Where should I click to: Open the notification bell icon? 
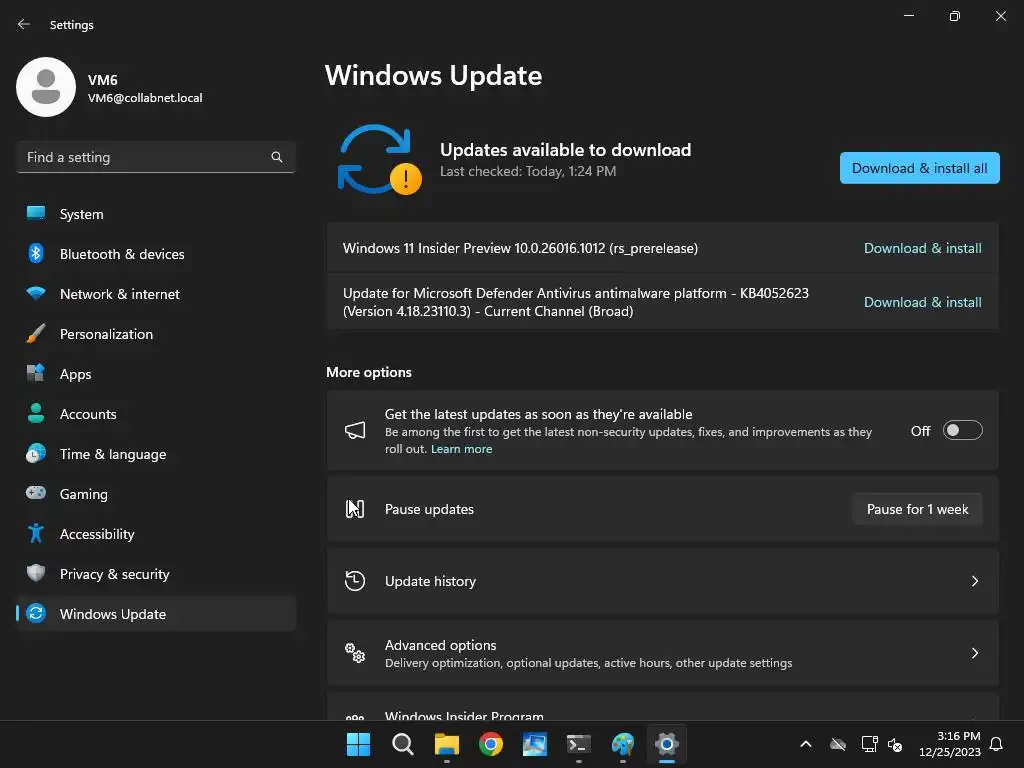[996, 744]
